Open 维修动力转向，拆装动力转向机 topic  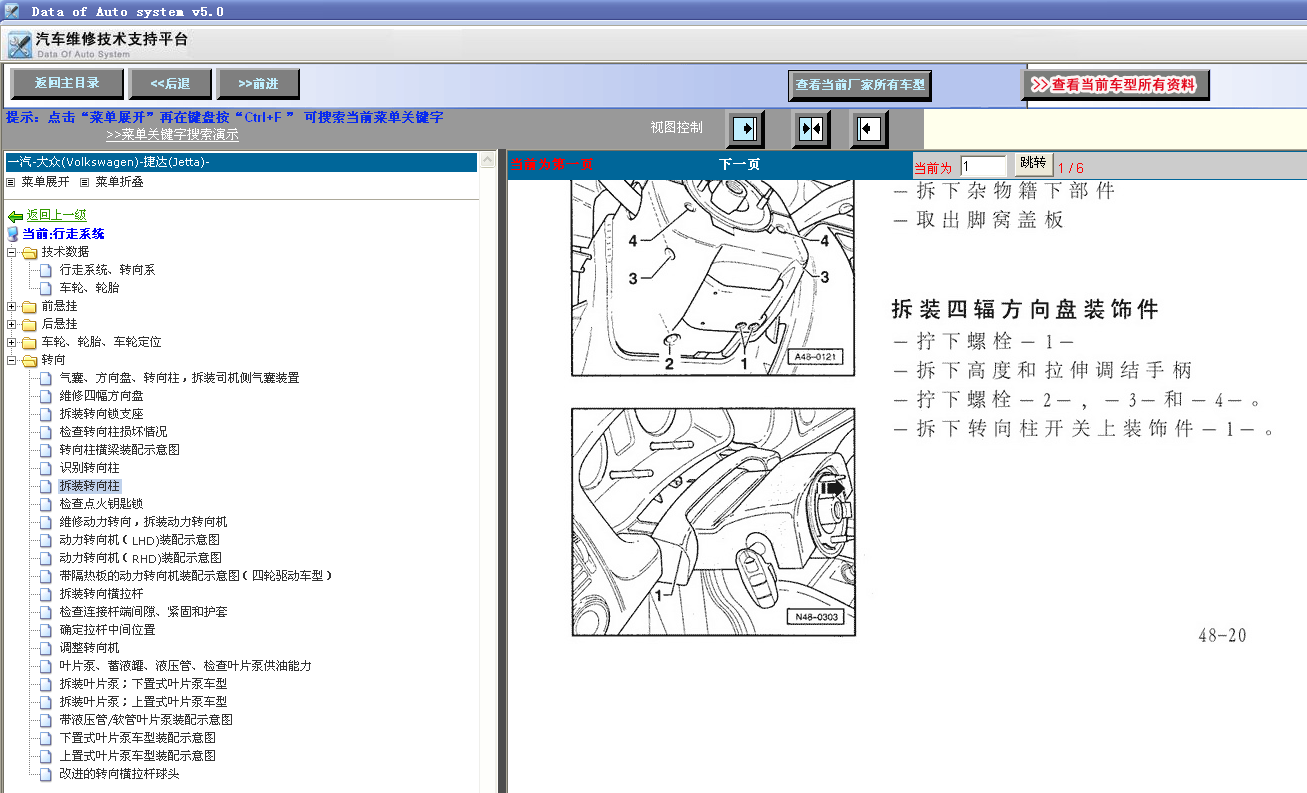143,522
